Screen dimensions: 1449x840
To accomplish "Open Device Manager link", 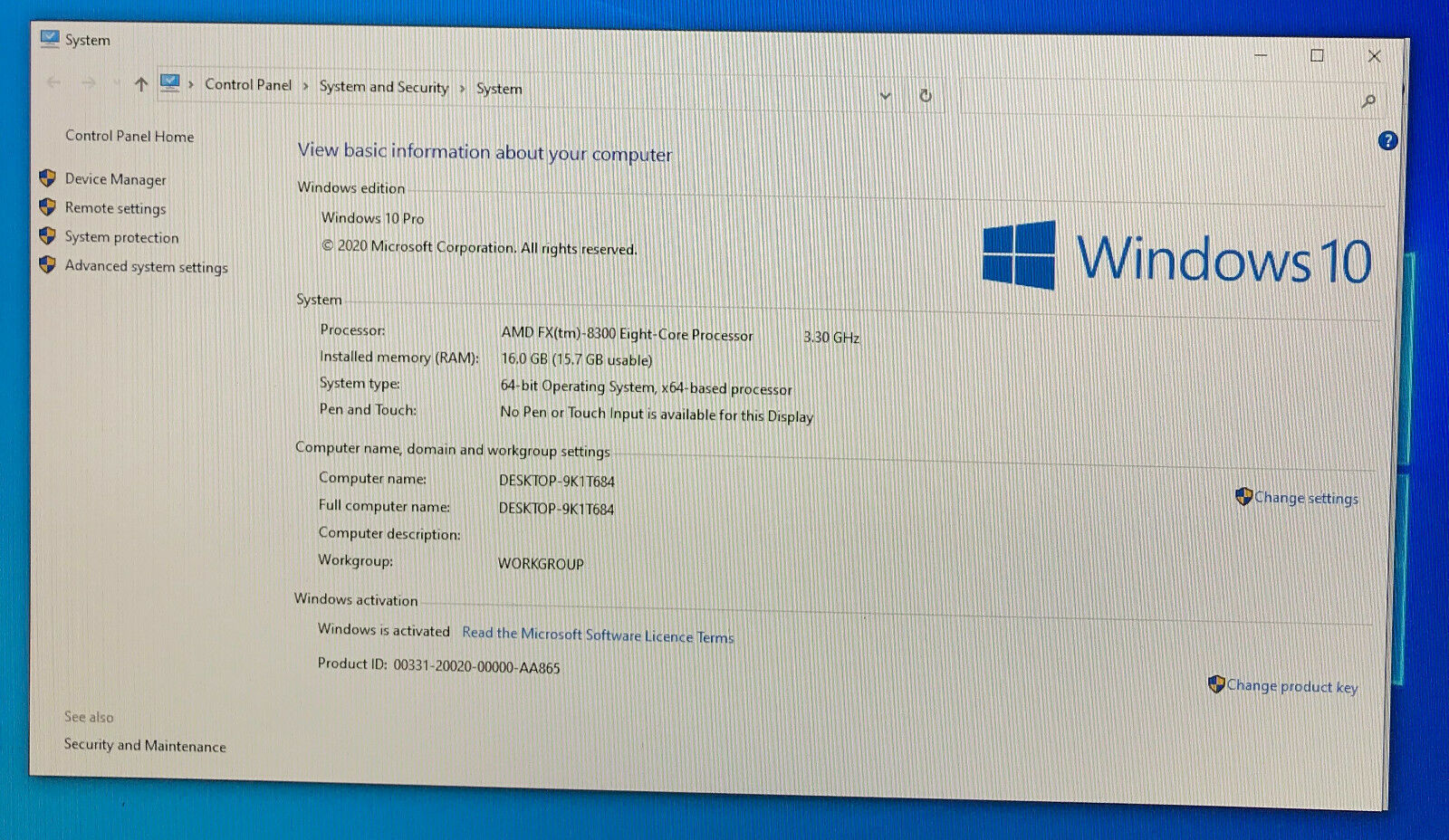I will coord(116,179).
